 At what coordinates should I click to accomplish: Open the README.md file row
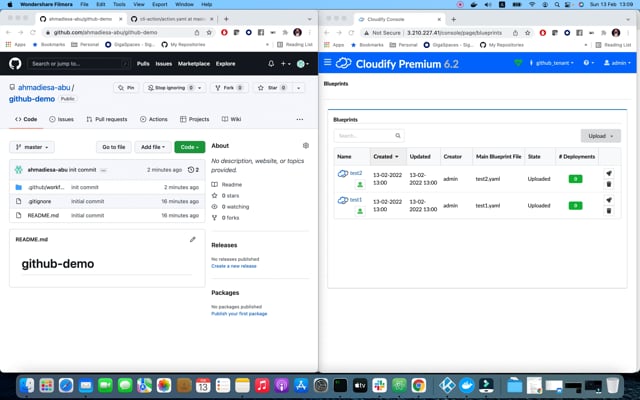(107, 216)
